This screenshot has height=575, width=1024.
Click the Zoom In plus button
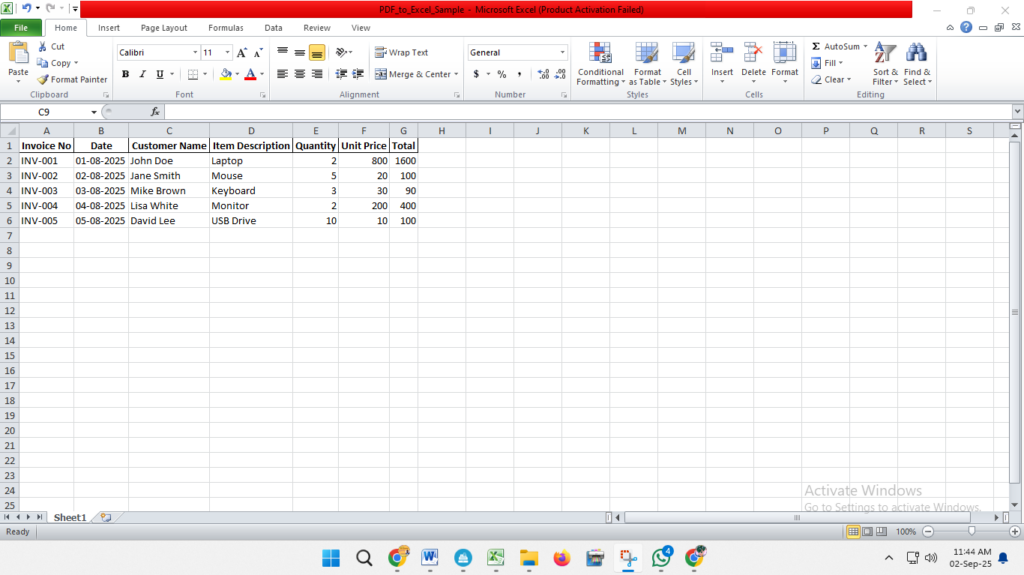[x=1014, y=532]
